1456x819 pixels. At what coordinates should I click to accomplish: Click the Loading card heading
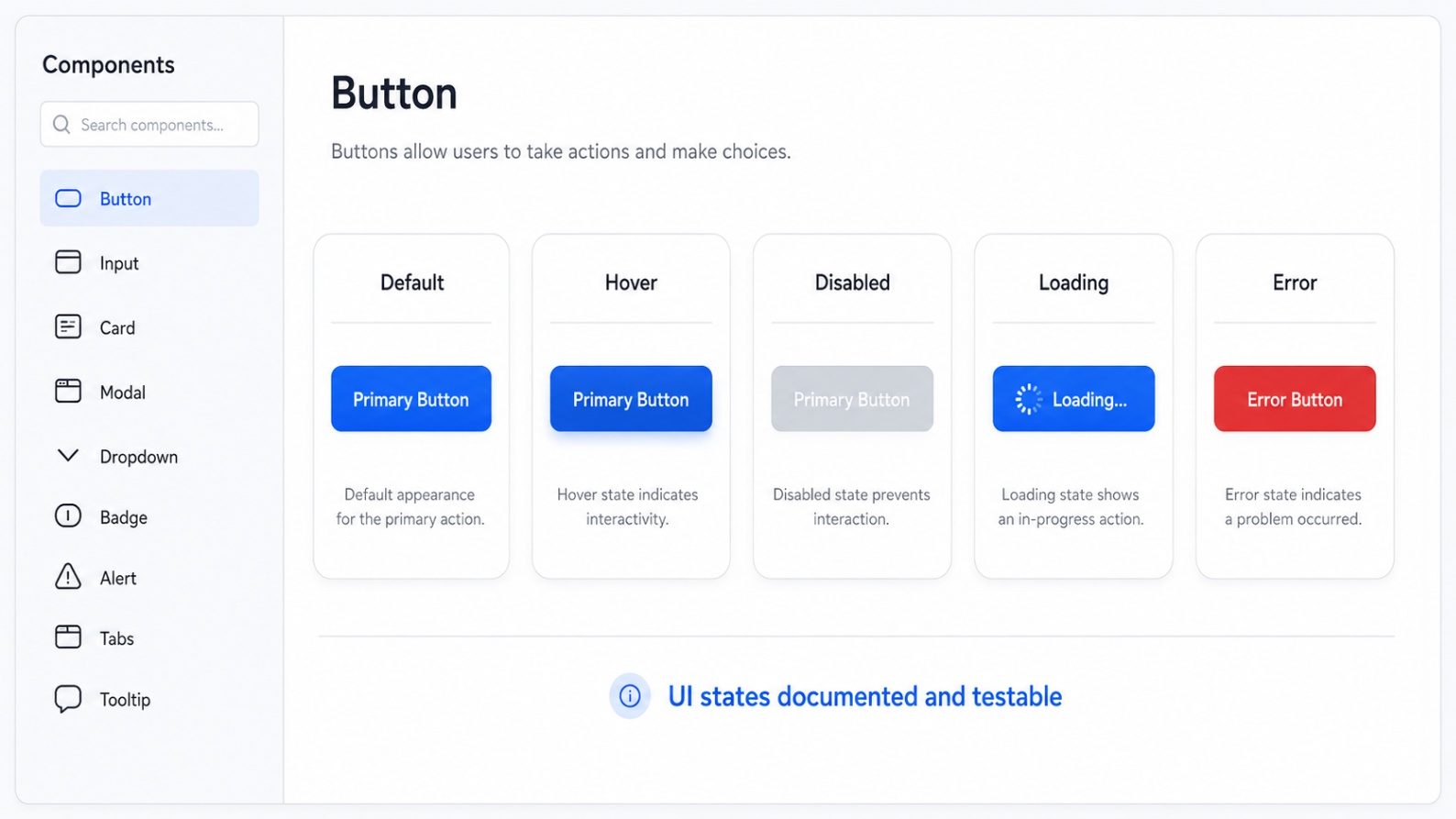[1074, 282]
